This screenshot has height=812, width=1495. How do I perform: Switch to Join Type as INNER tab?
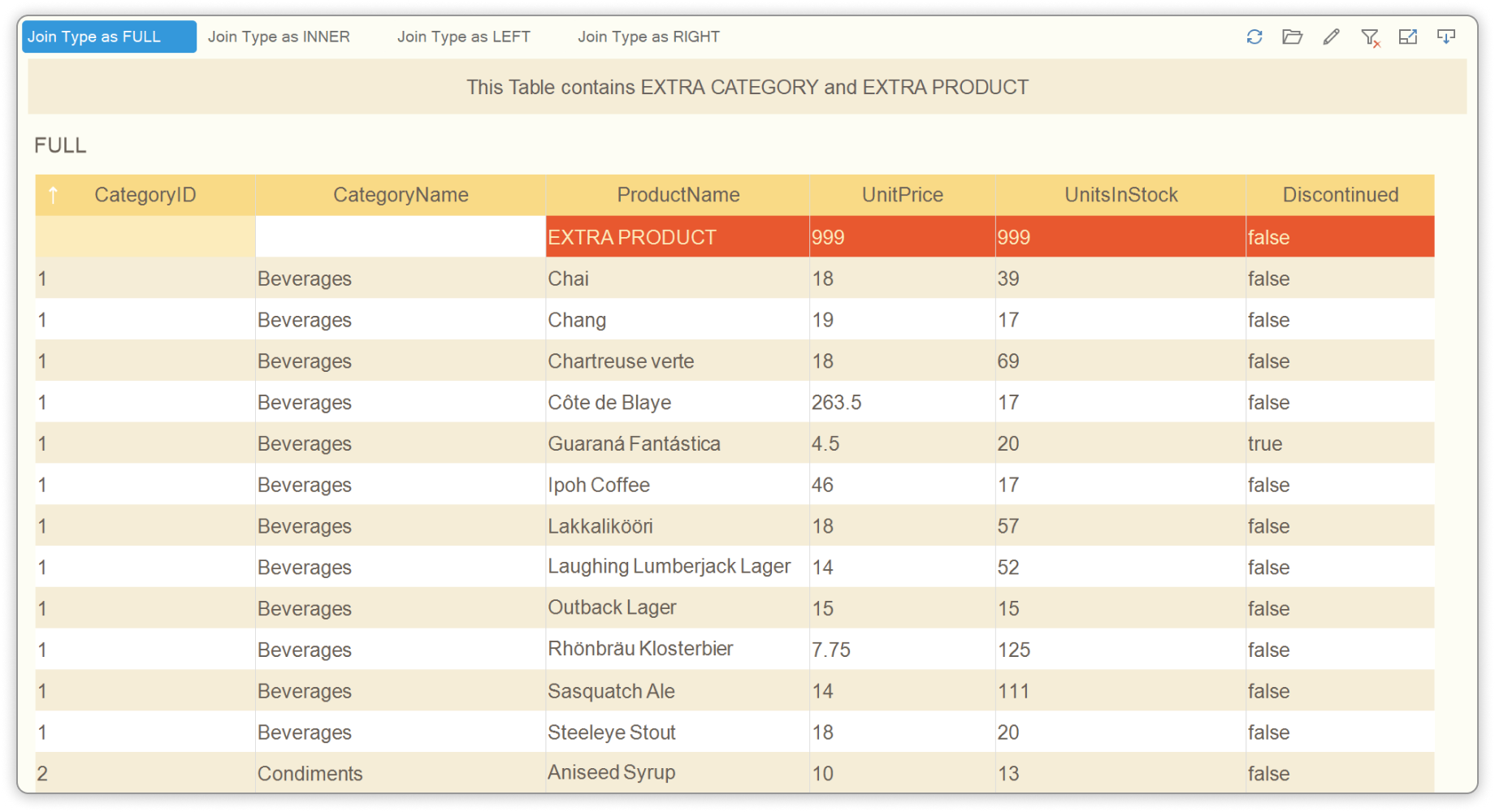tap(279, 37)
